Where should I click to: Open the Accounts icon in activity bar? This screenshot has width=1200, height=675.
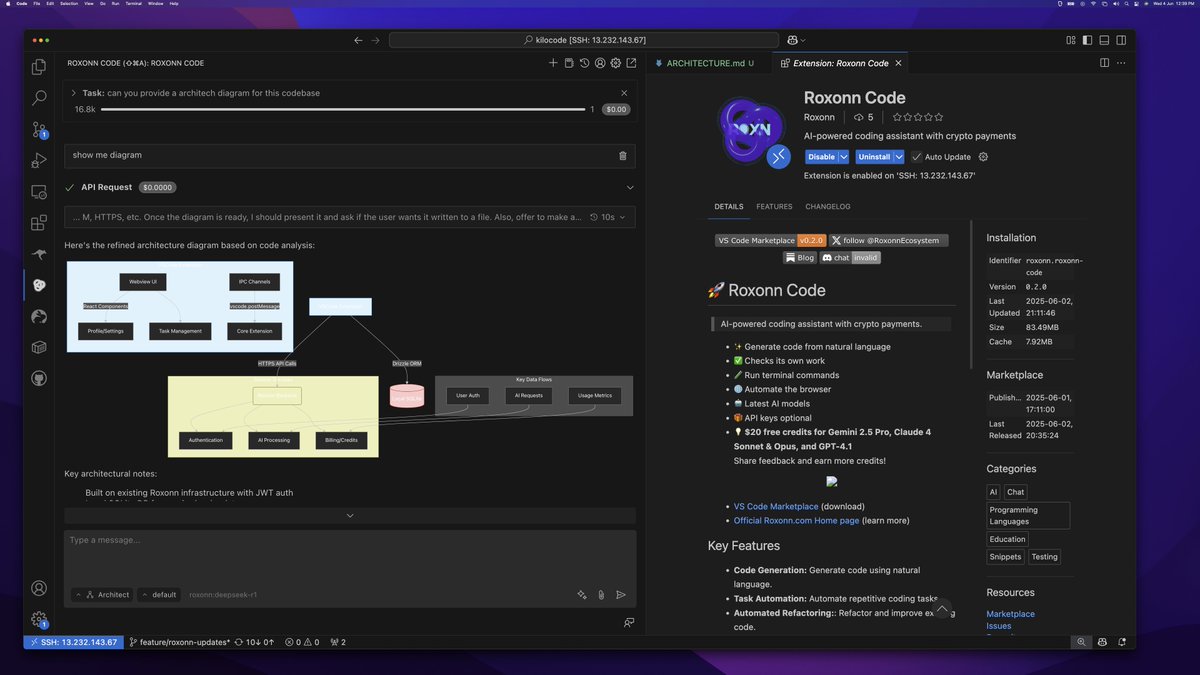point(39,588)
